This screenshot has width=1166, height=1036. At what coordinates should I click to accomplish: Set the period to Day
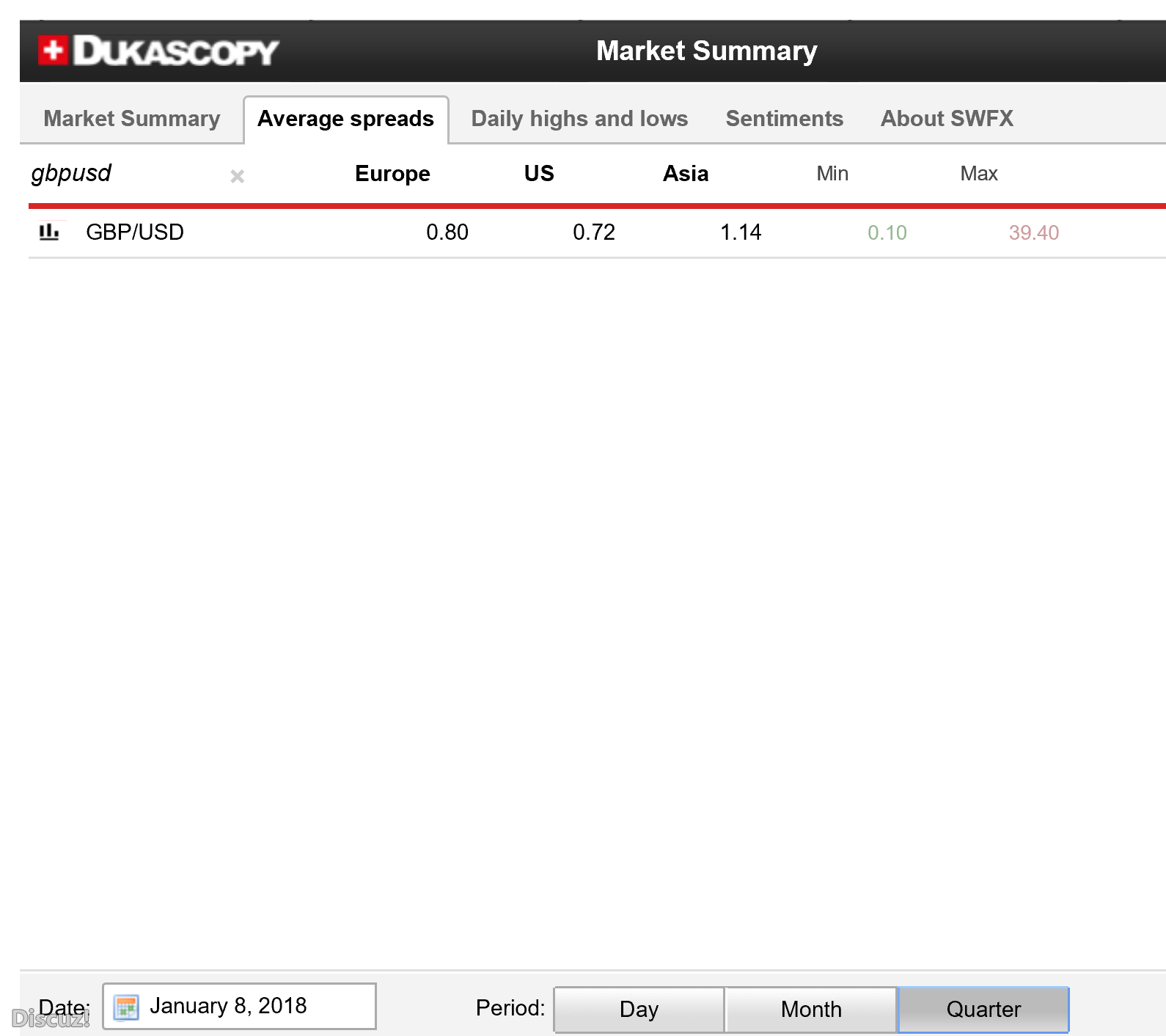tap(639, 1010)
